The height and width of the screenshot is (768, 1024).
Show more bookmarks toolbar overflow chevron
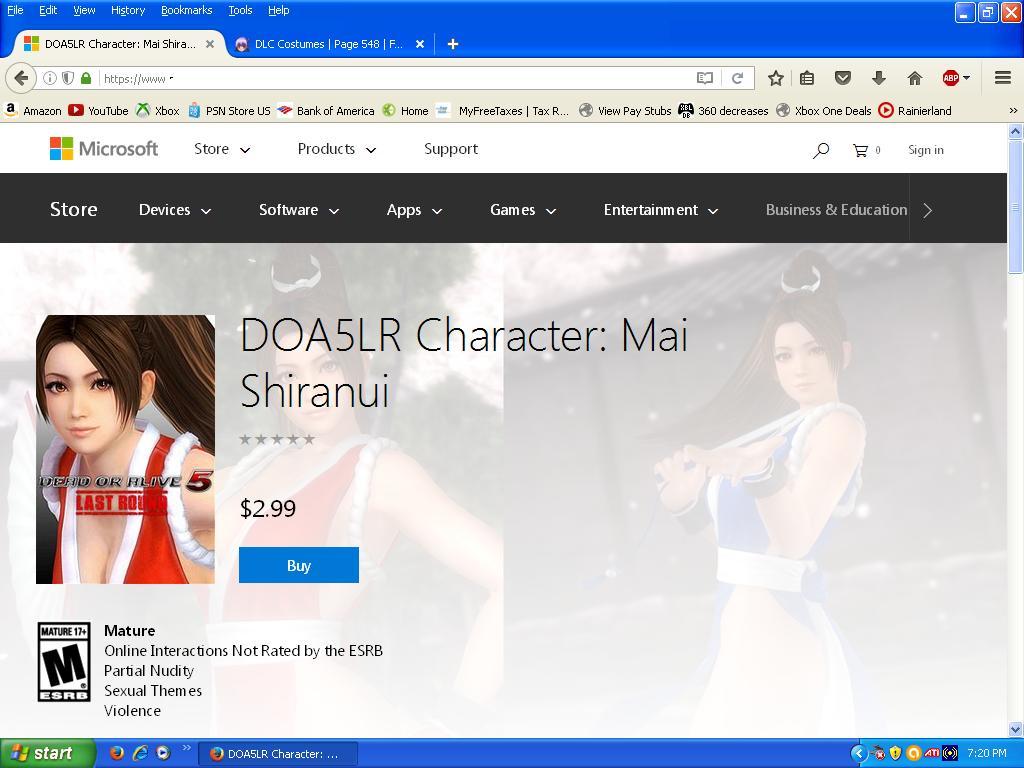(1013, 110)
